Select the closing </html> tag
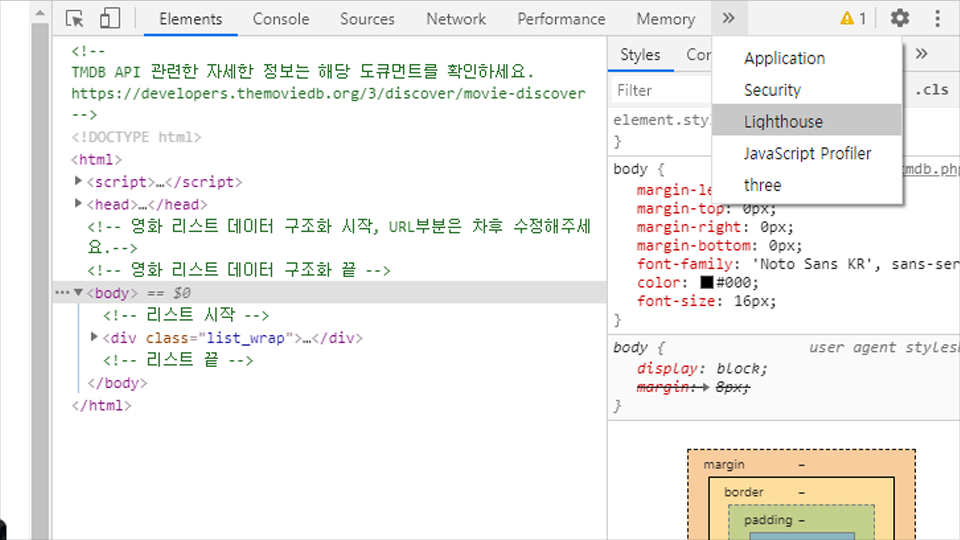 click(x=102, y=405)
